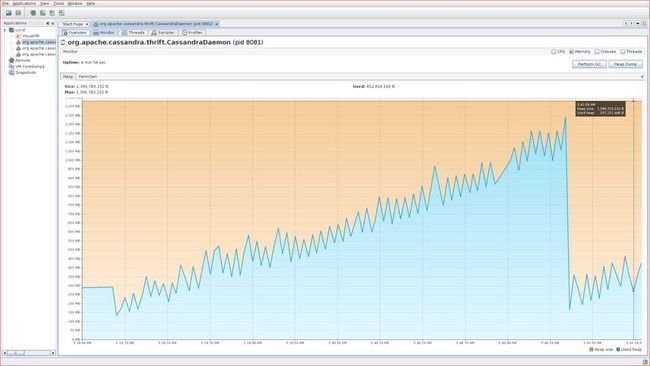
Task: Switch to the Threads tab
Action: pos(133,32)
